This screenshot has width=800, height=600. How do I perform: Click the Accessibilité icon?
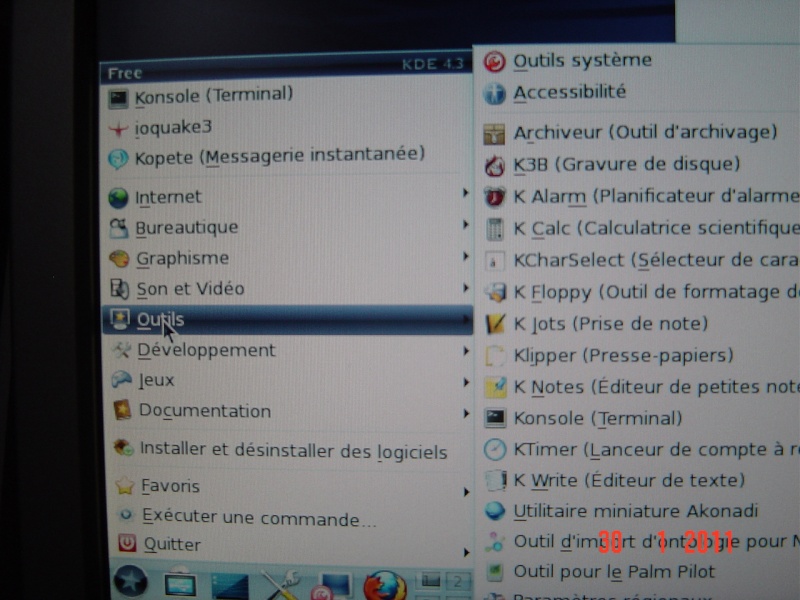point(494,94)
